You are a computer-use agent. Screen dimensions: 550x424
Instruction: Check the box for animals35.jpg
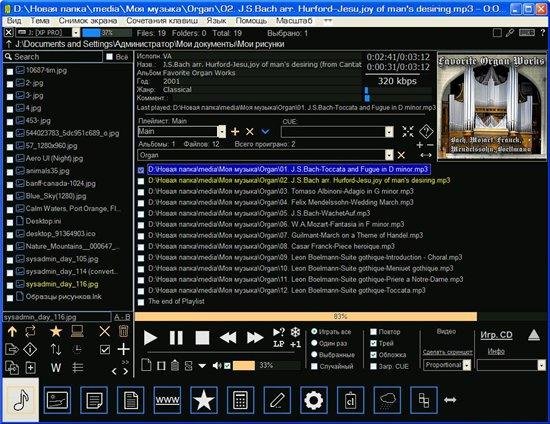click(x=10, y=172)
